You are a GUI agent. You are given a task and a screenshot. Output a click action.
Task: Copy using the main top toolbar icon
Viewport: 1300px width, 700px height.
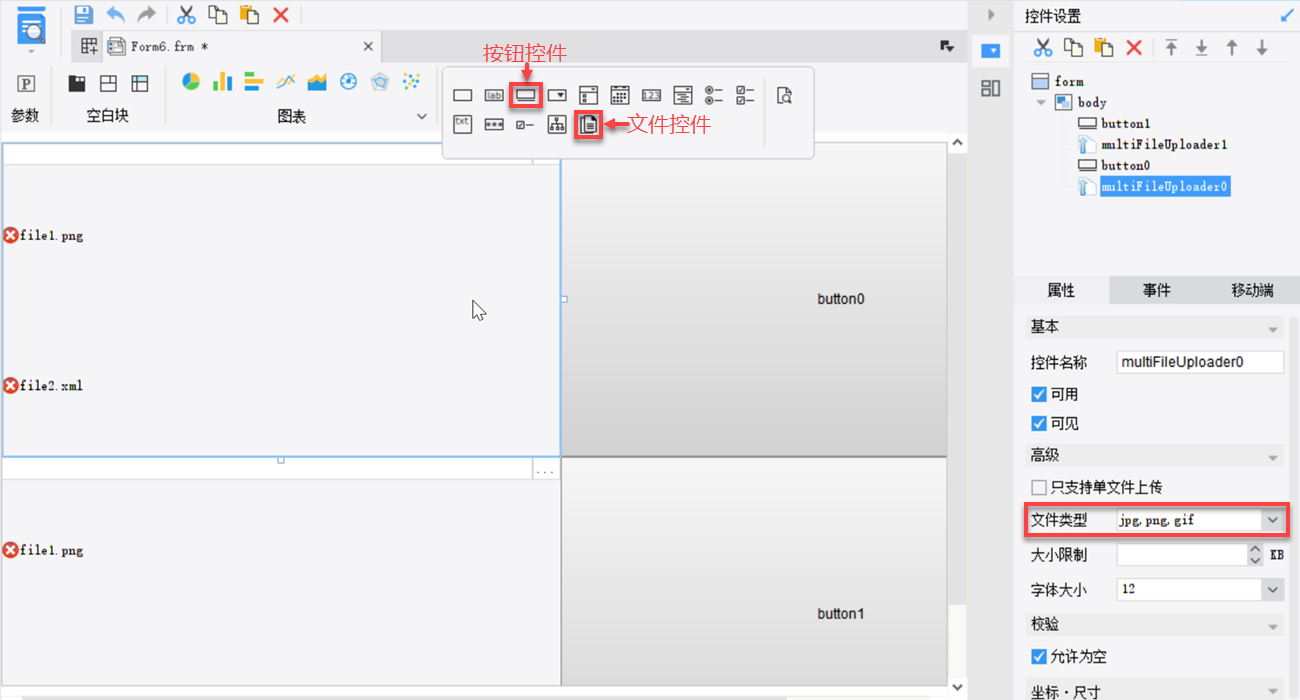click(x=217, y=14)
